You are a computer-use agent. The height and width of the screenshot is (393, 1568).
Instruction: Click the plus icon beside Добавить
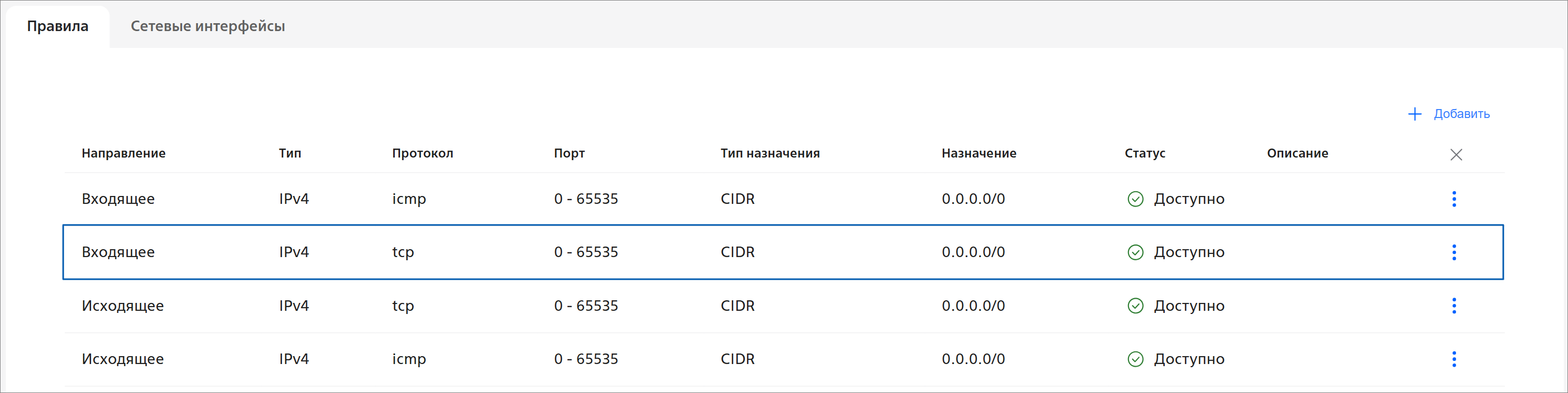[x=1415, y=114]
